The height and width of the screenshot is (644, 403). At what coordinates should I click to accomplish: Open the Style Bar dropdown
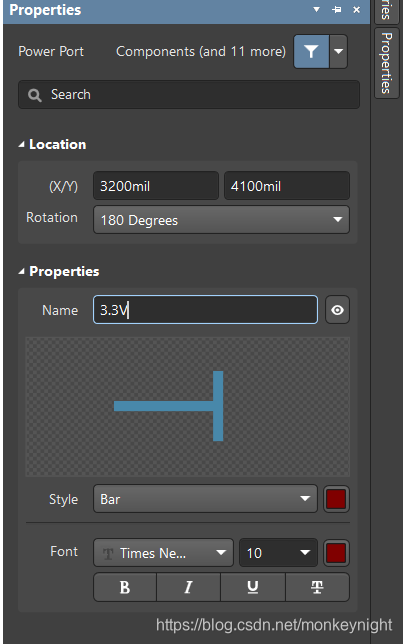205,499
